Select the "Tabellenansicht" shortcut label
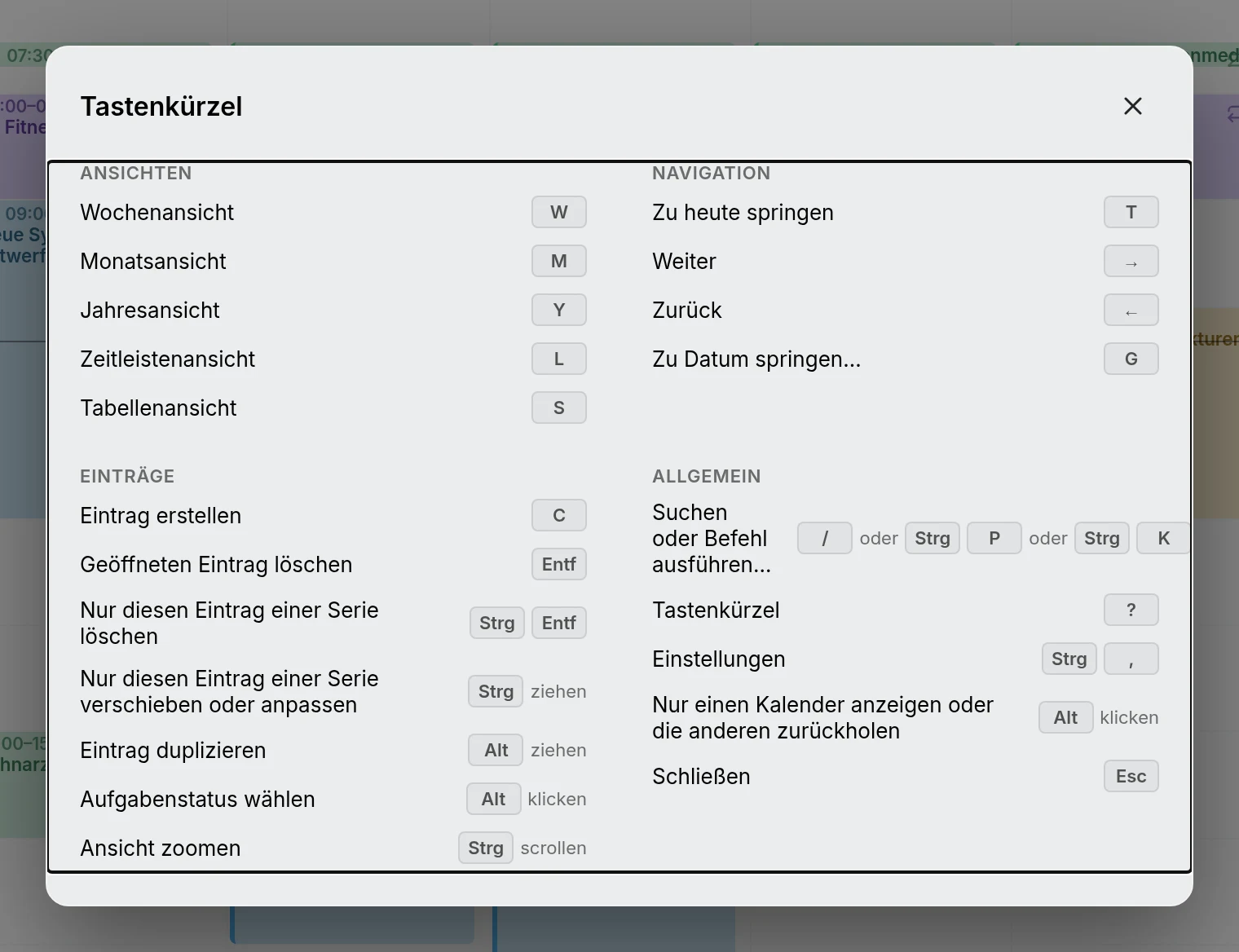The image size is (1239, 952). (x=159, y=408)
